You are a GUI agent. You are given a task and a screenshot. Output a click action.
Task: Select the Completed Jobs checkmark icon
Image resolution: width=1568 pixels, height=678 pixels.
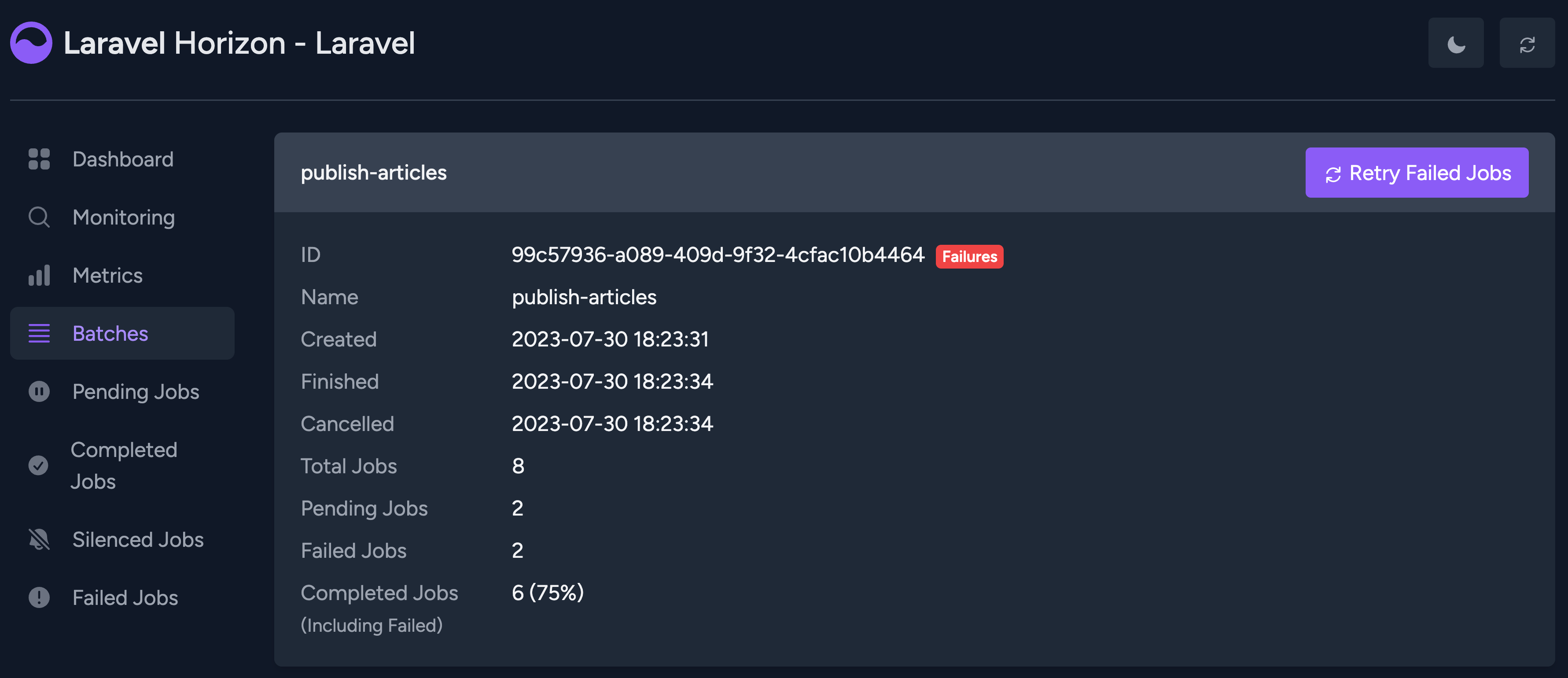pos(39,466)
